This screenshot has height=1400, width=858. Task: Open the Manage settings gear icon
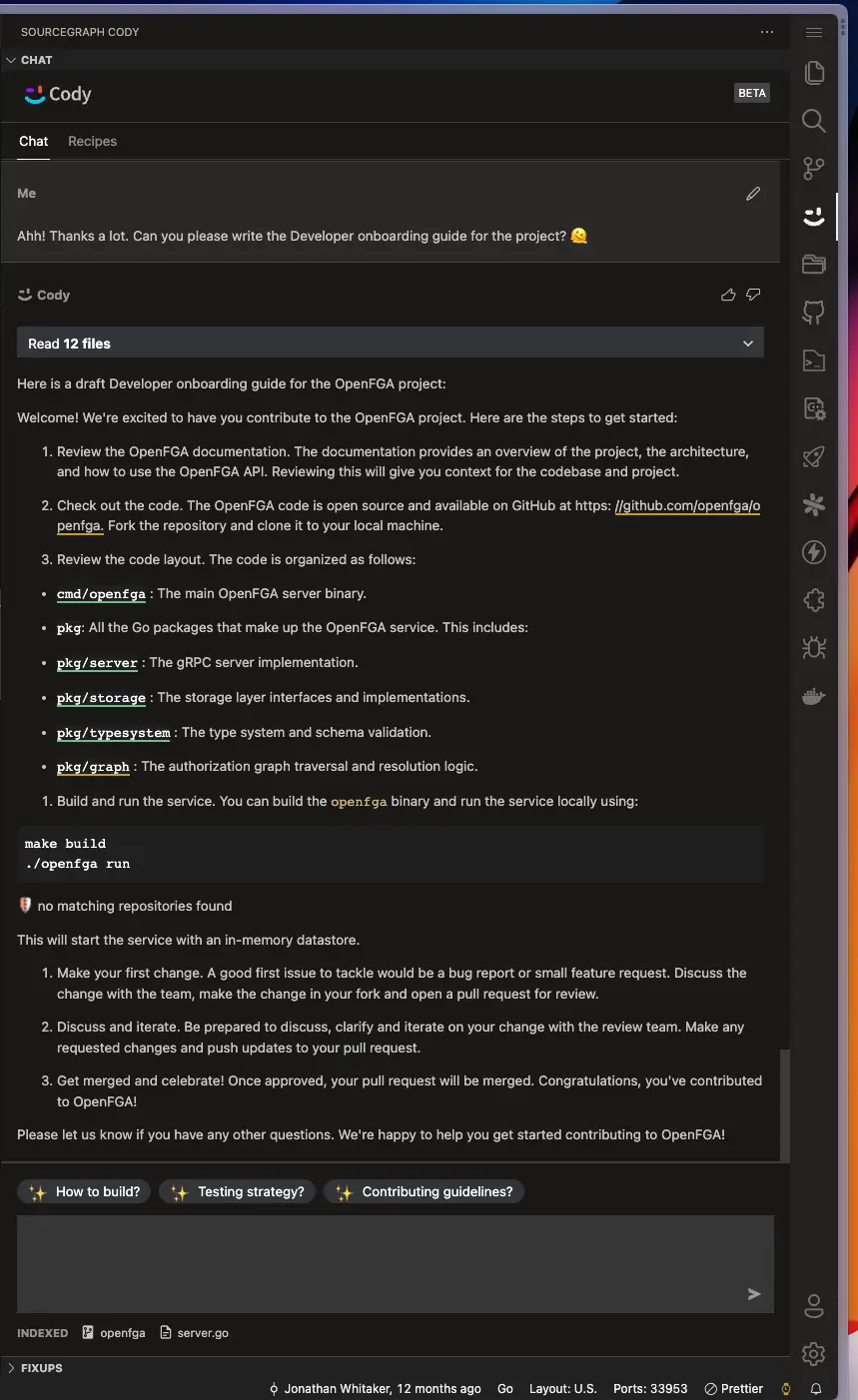[814, 1353]
